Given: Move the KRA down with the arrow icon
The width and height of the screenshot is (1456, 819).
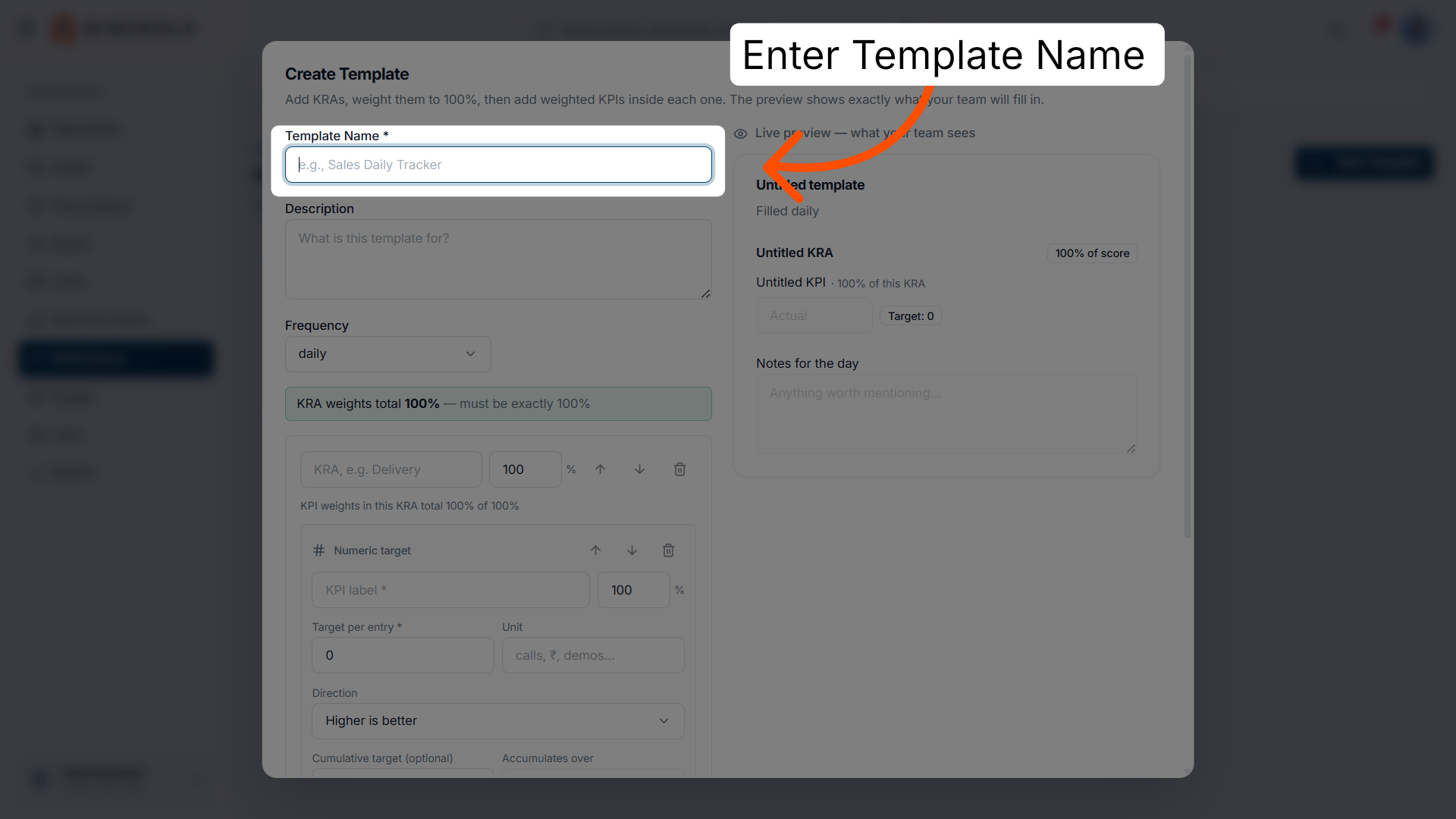Looking at the screenshot, I should (x=639, y=469).
